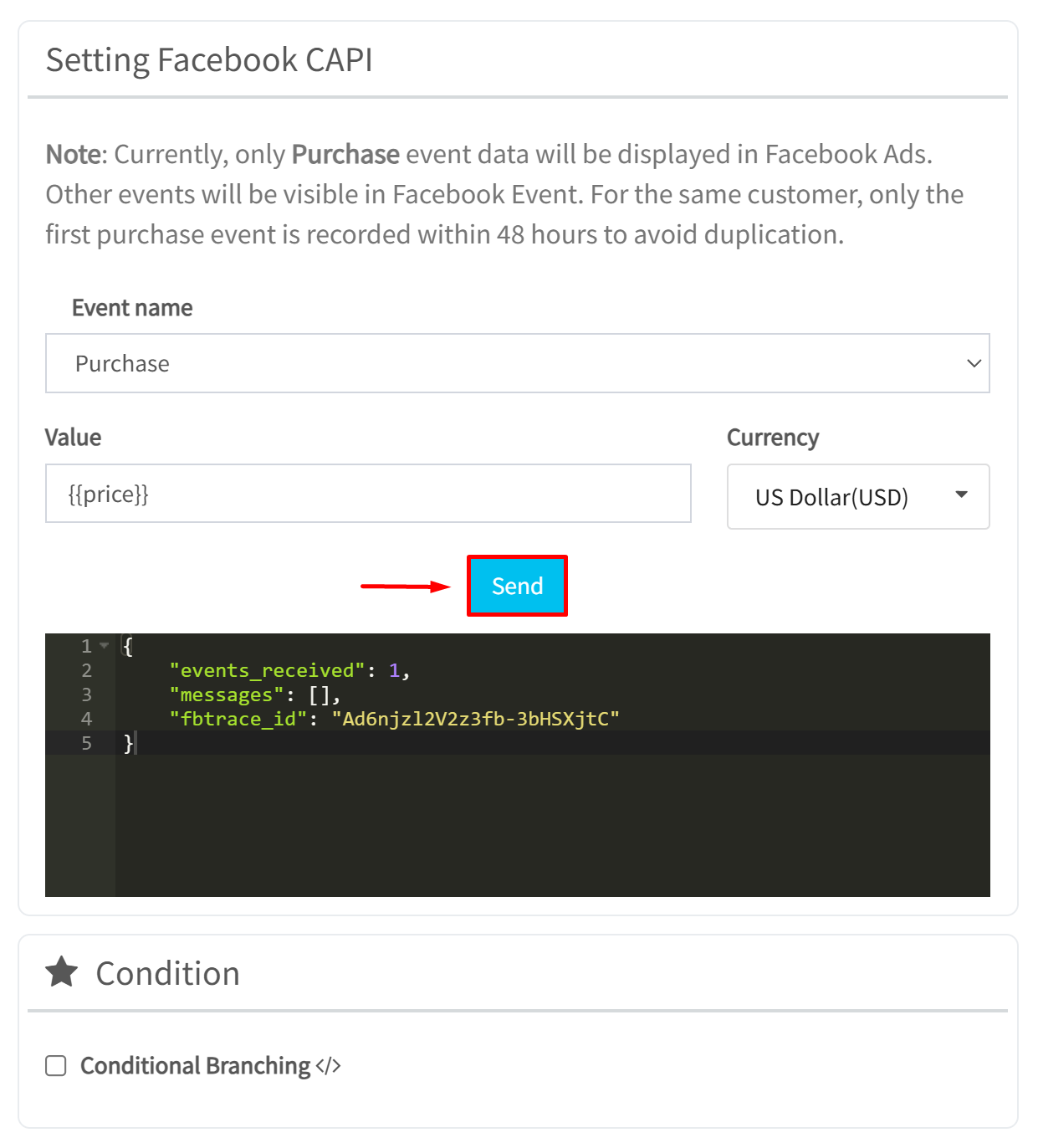
Task: Click line number 5 in the code gutter
Action: coord(86,743)
